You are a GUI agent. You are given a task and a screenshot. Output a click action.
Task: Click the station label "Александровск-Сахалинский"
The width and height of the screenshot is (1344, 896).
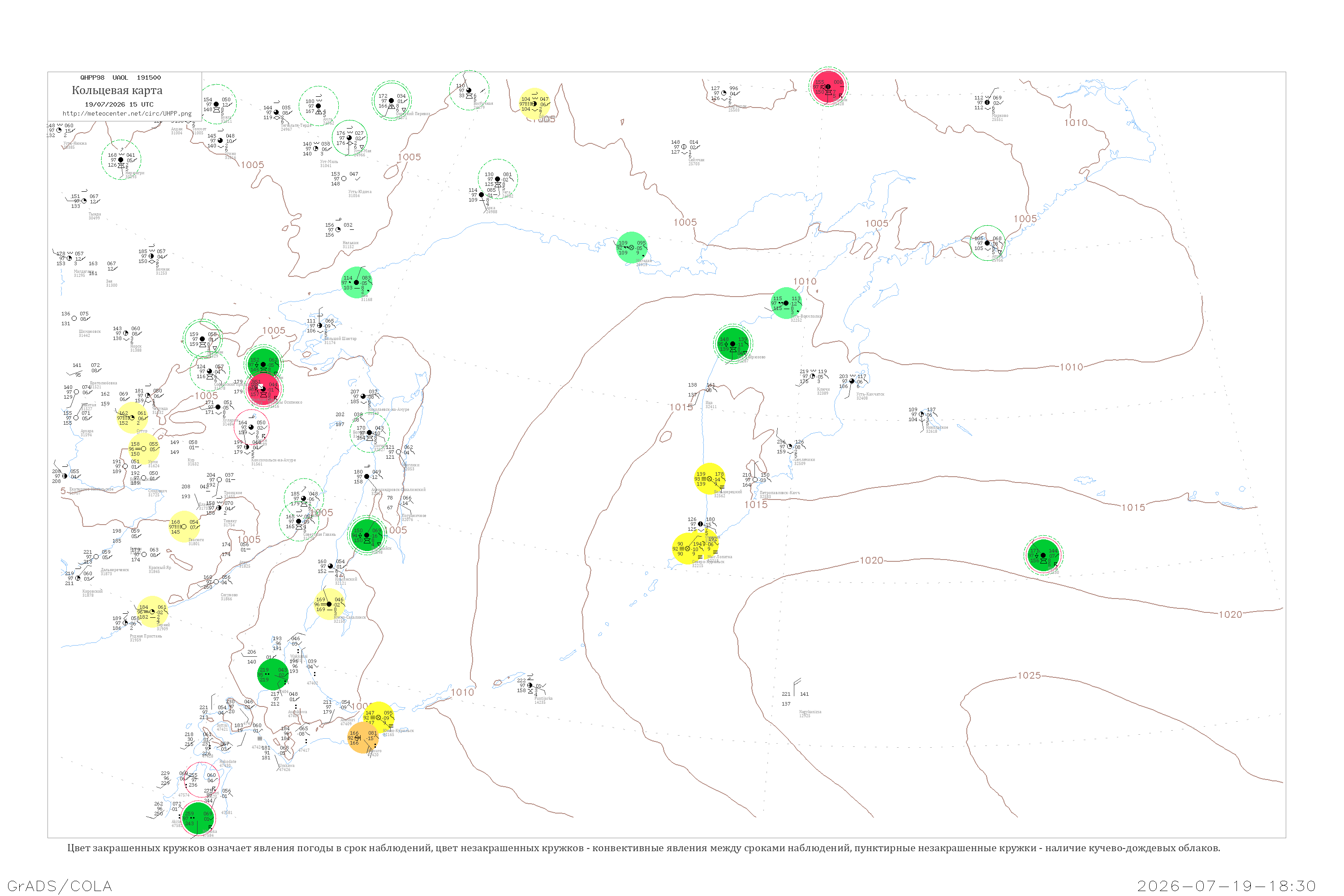point(398,490)
